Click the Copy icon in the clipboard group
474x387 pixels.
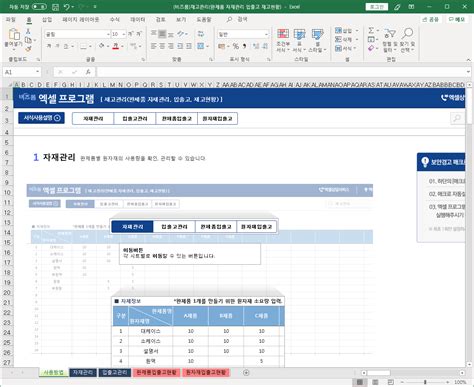(28, 40)
